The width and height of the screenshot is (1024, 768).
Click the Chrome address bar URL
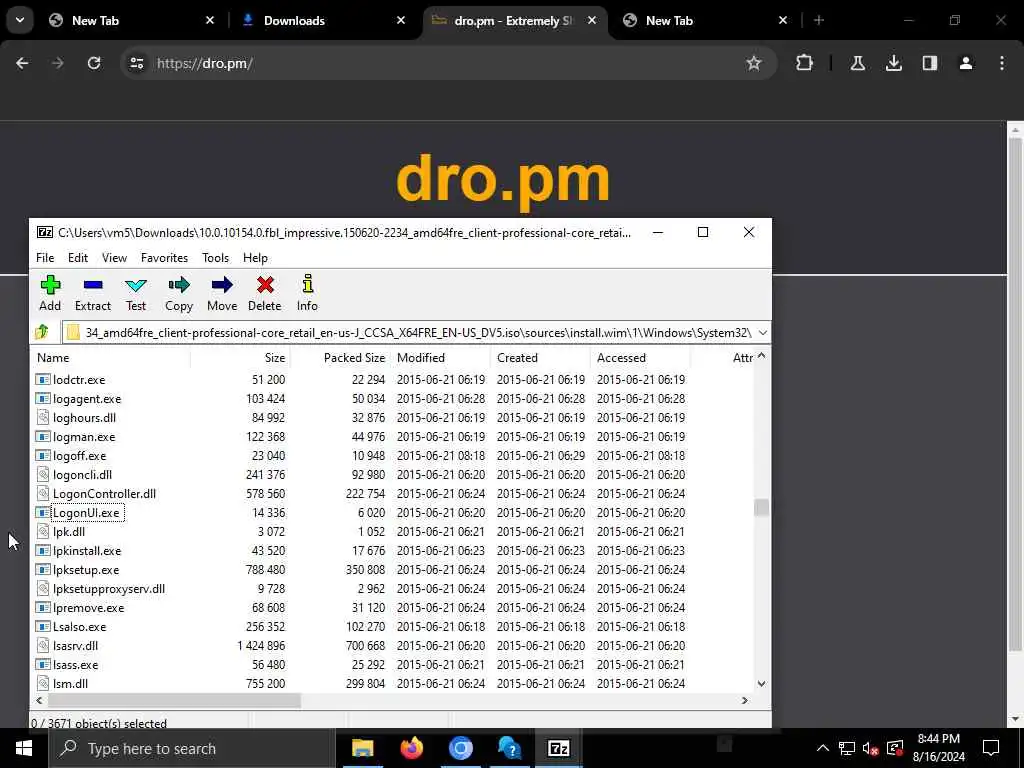pyautogui.click(x=204, y=63)
